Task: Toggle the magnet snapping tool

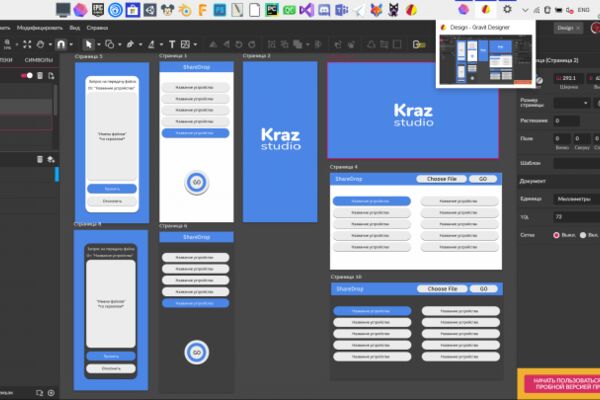Action: point(61,44)
